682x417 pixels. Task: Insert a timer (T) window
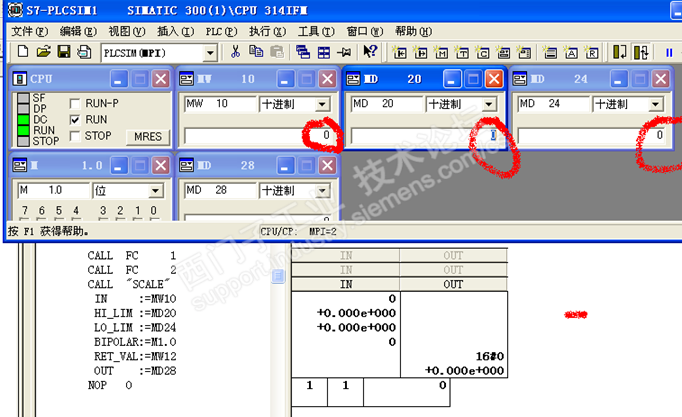[462, 53]
